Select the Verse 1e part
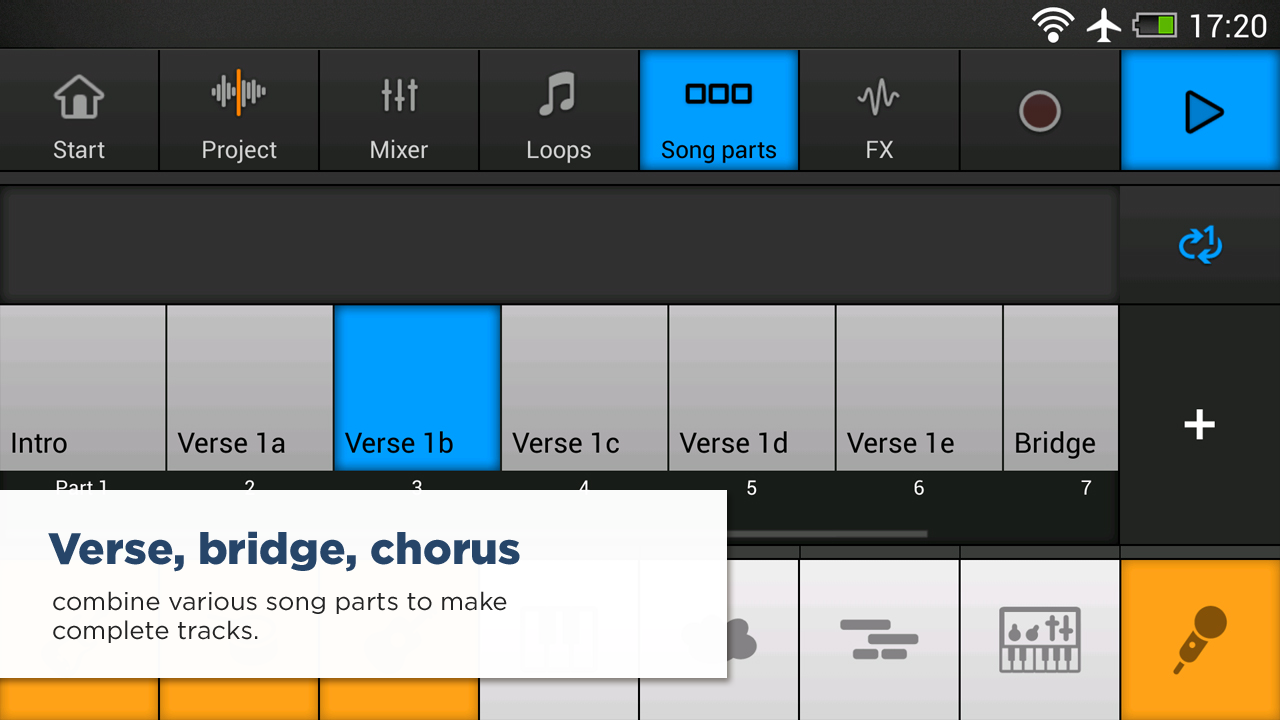1280x720 pixels. (919, 388)
